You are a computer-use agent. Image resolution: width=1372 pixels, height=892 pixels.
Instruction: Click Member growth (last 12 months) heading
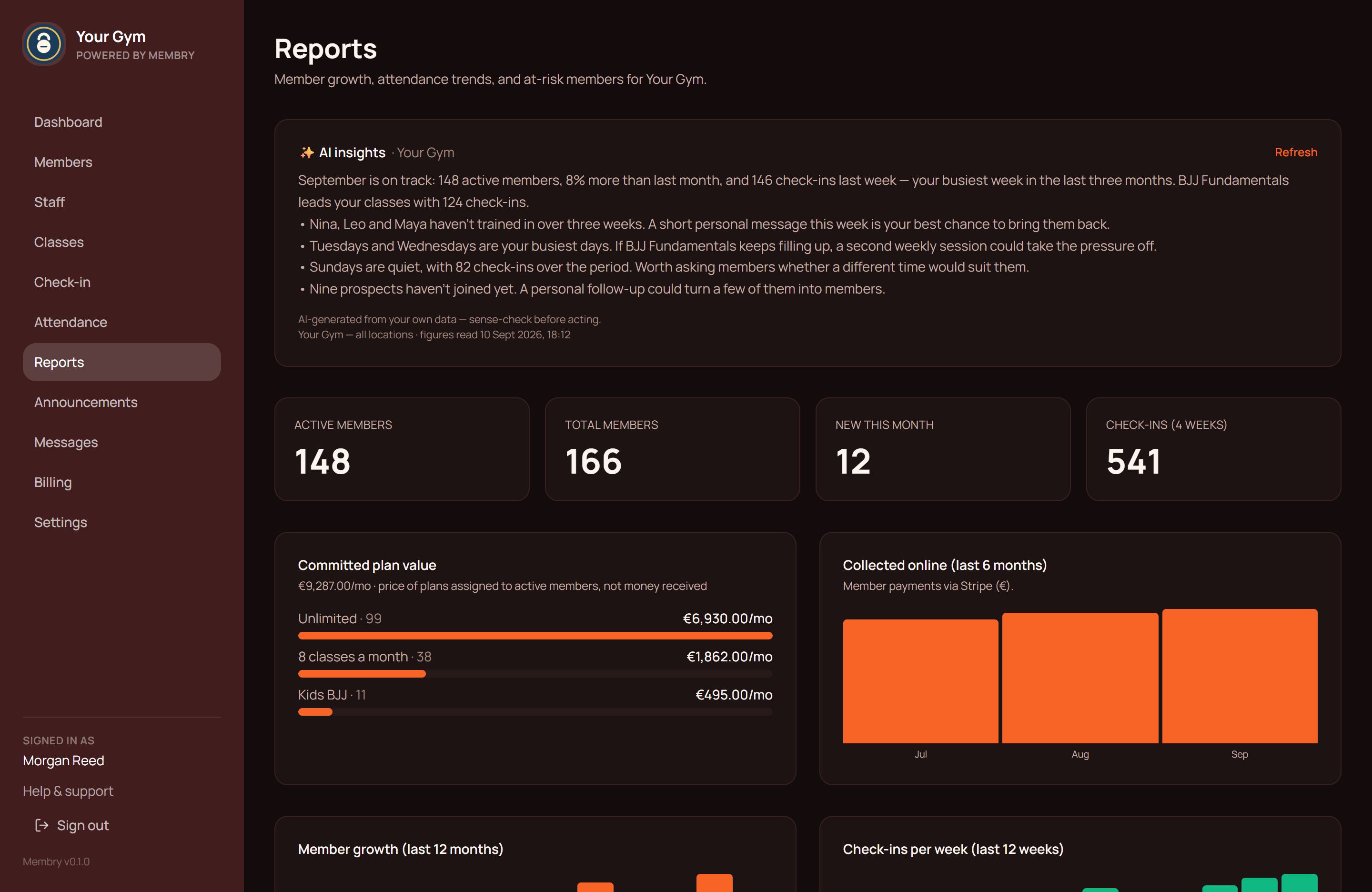click(401, 849)
